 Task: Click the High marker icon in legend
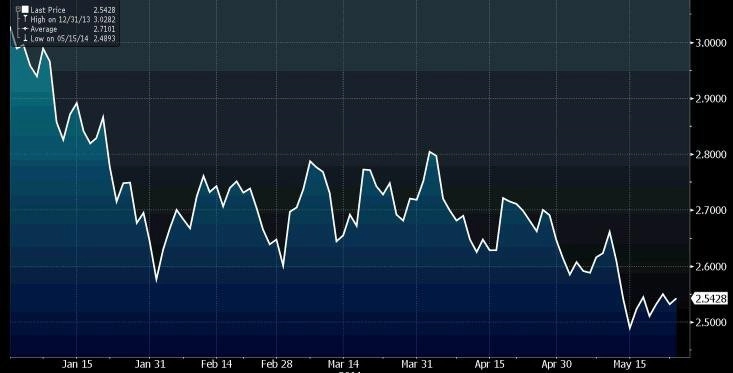(x=25, y=19)
